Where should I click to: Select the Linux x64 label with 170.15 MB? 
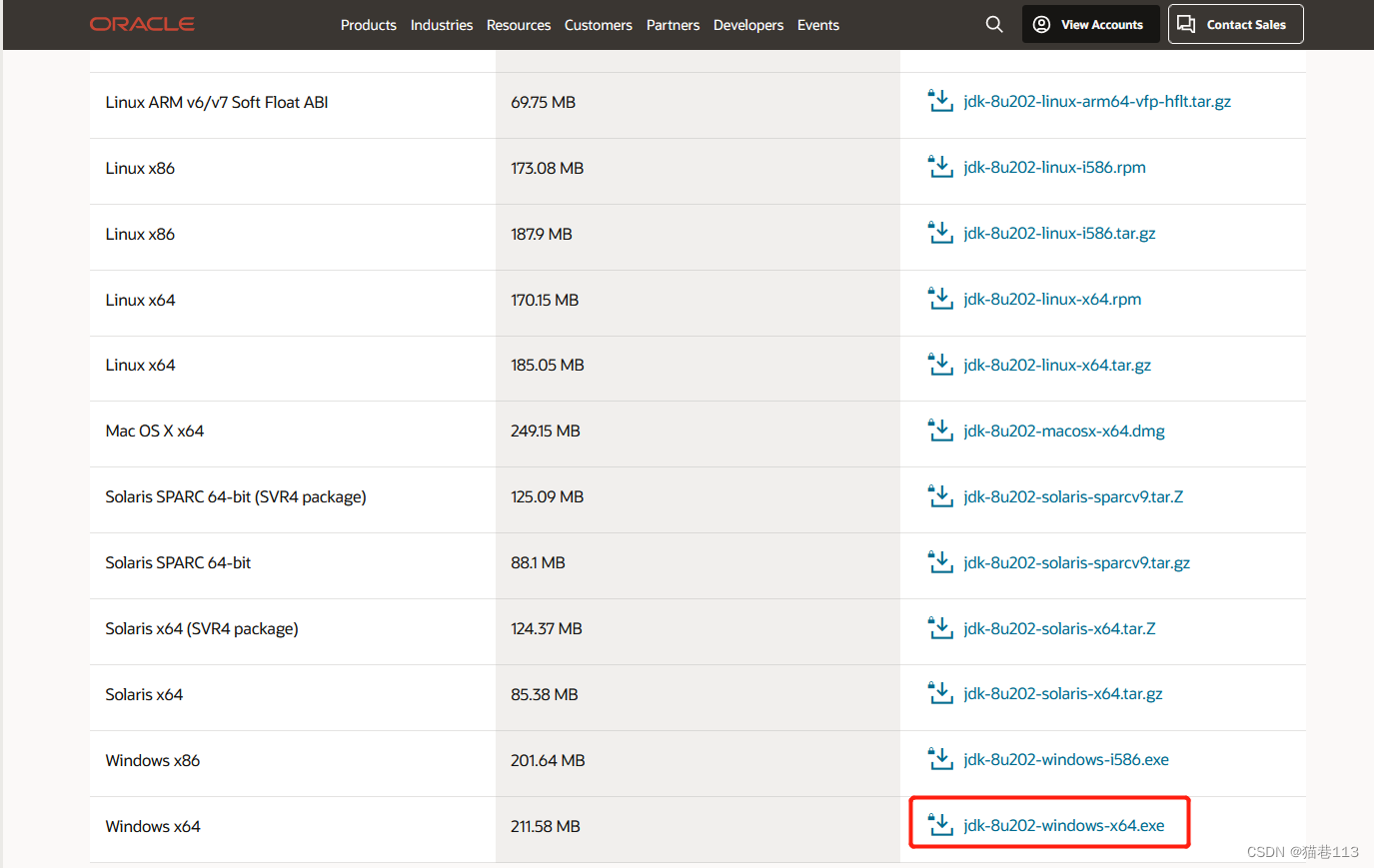point(140,300)
